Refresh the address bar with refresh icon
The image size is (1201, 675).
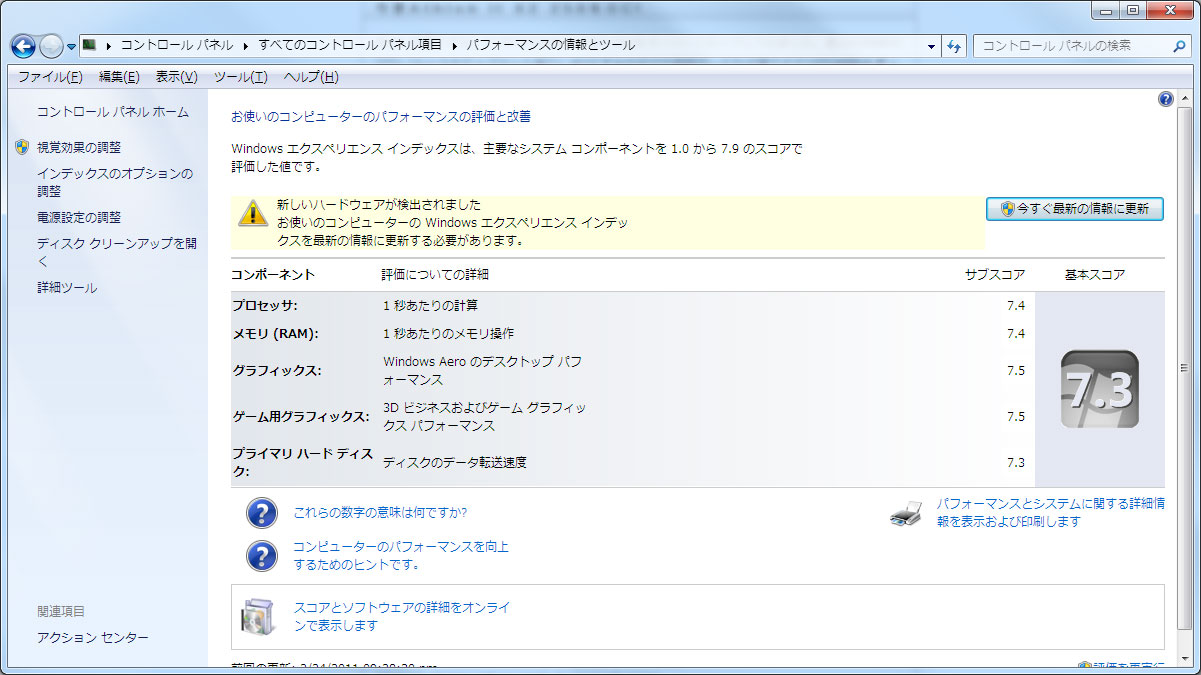(x=954, y=46)
